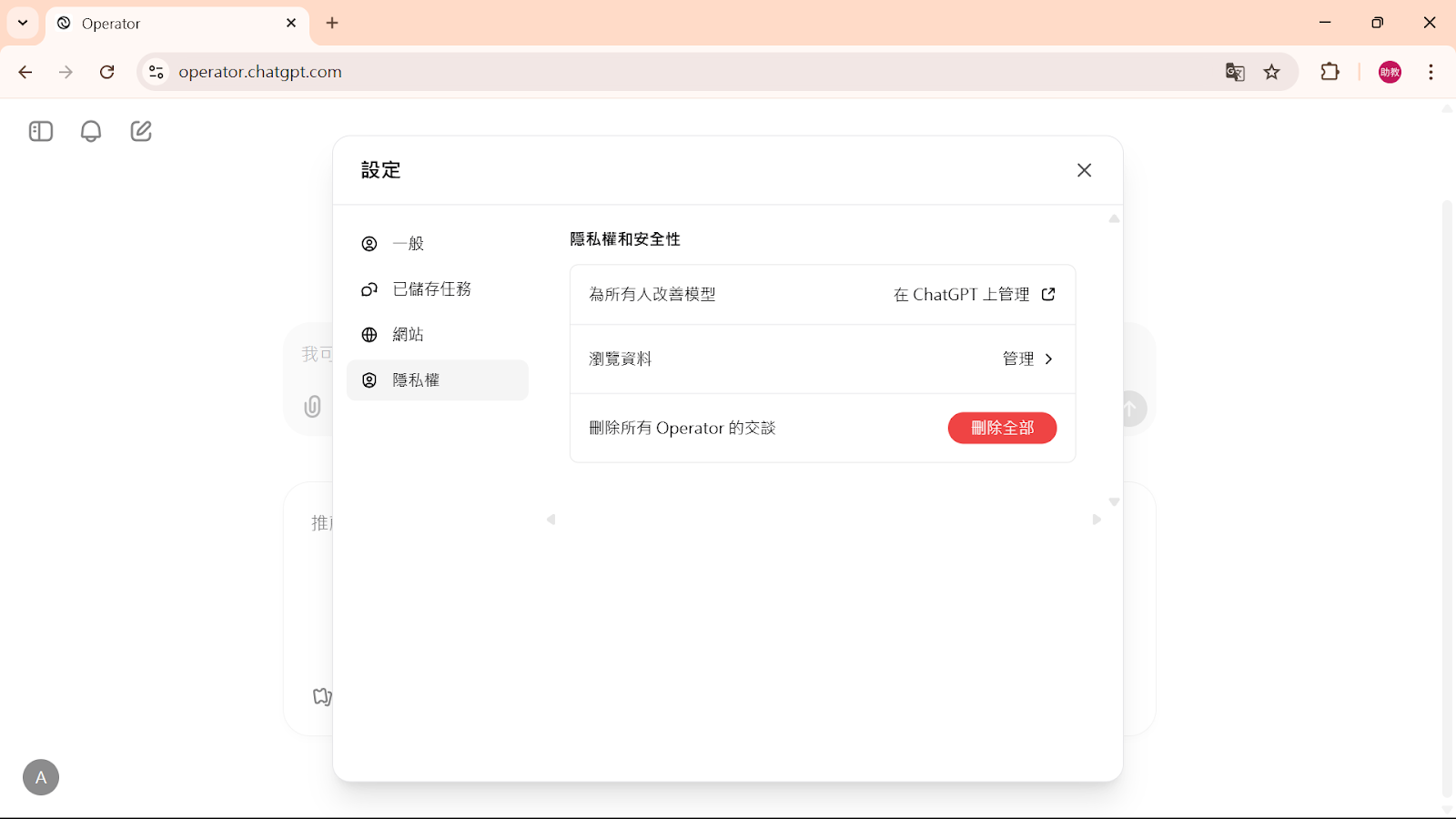Open Google Translate icon in address bar
Image resolution: width=1456 pixels, height=819 pixels.
coord(1235,72)
